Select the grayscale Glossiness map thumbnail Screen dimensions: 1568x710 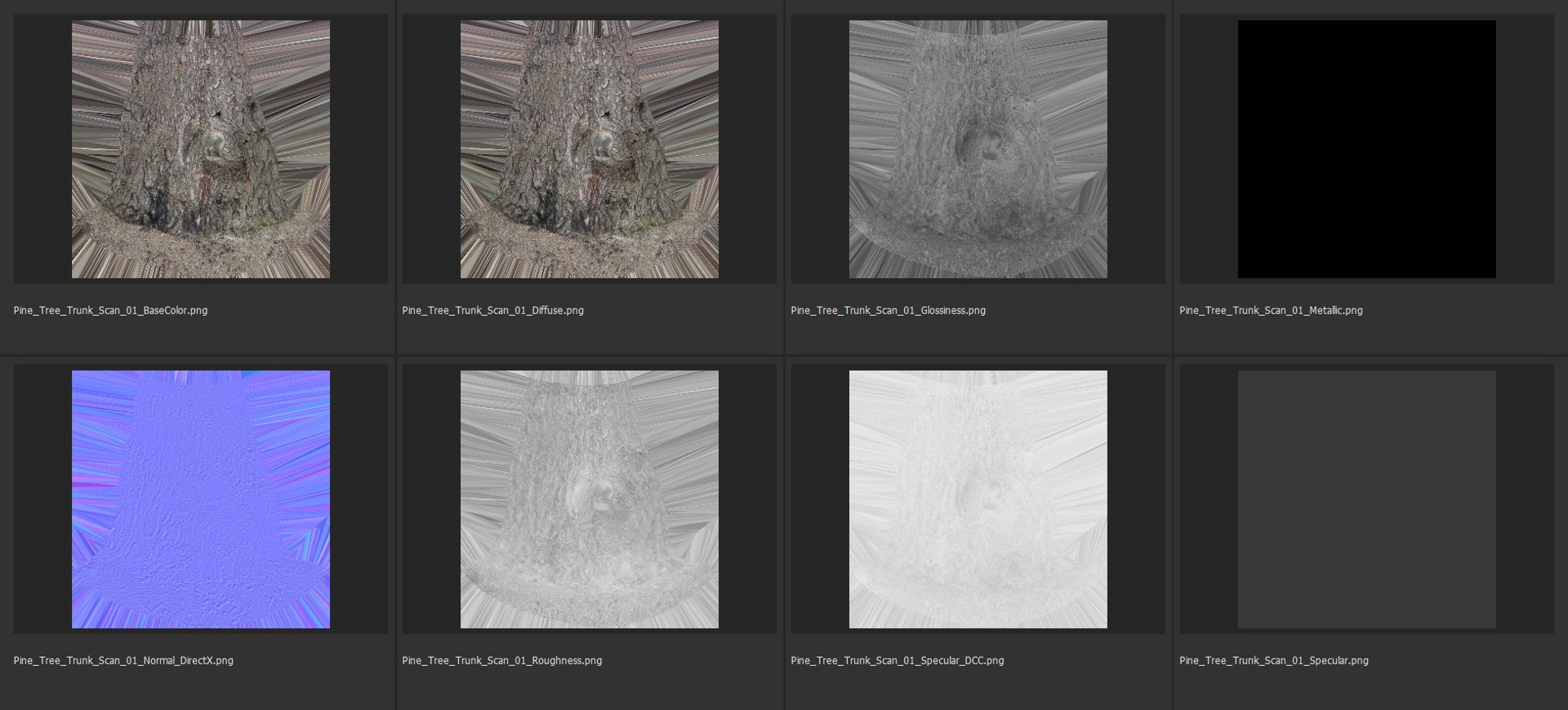click(x=978, y=149)
